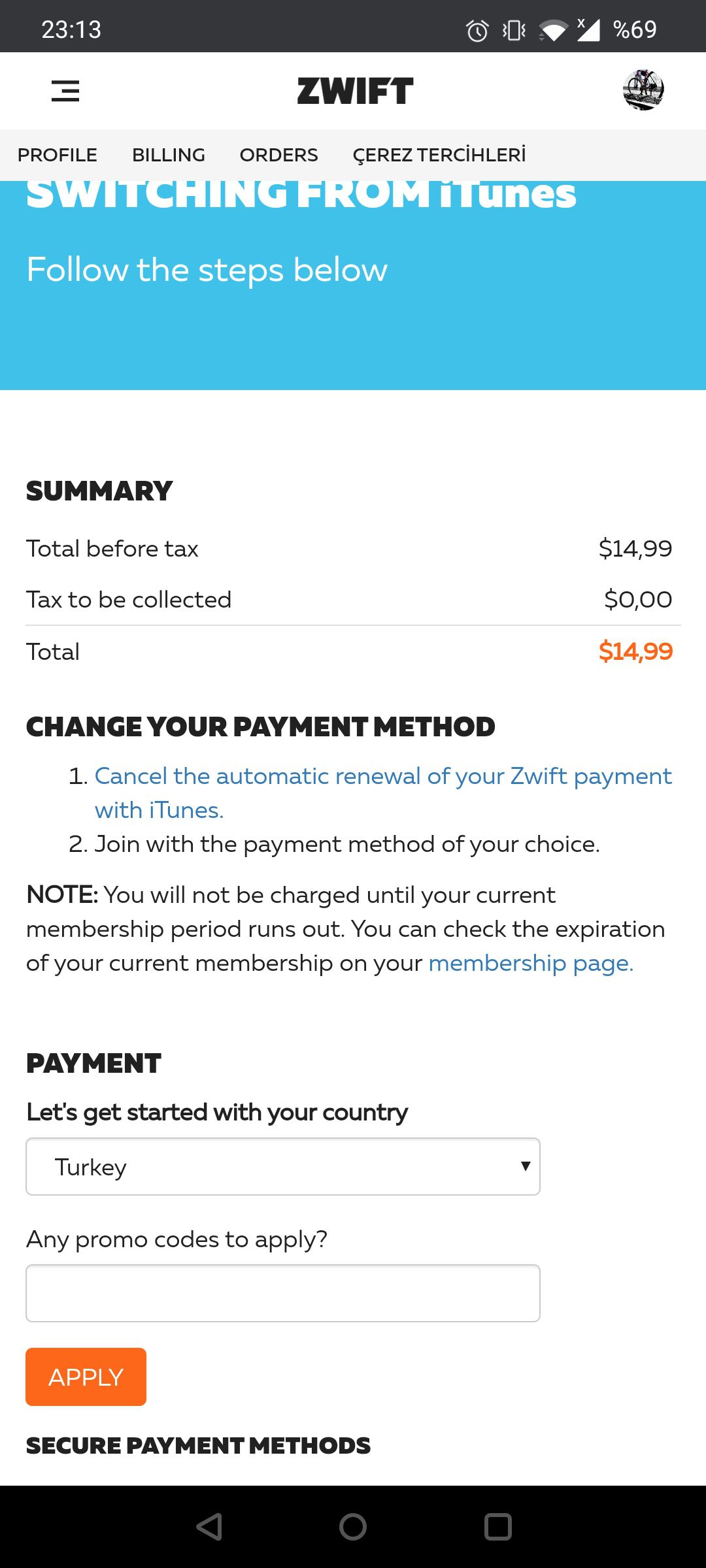Viewport: 706px width, 1568px height.
Task: Switch to the PROFILE tab
Action: click(58, 155)
